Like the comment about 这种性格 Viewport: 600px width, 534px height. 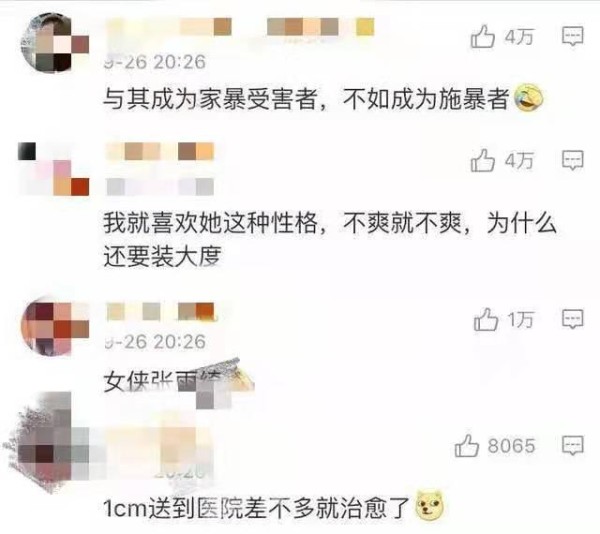tap(483, 160)
